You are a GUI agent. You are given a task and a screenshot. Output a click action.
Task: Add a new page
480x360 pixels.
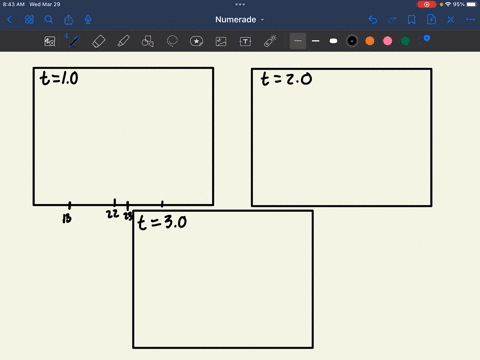[x=431, y=20]
